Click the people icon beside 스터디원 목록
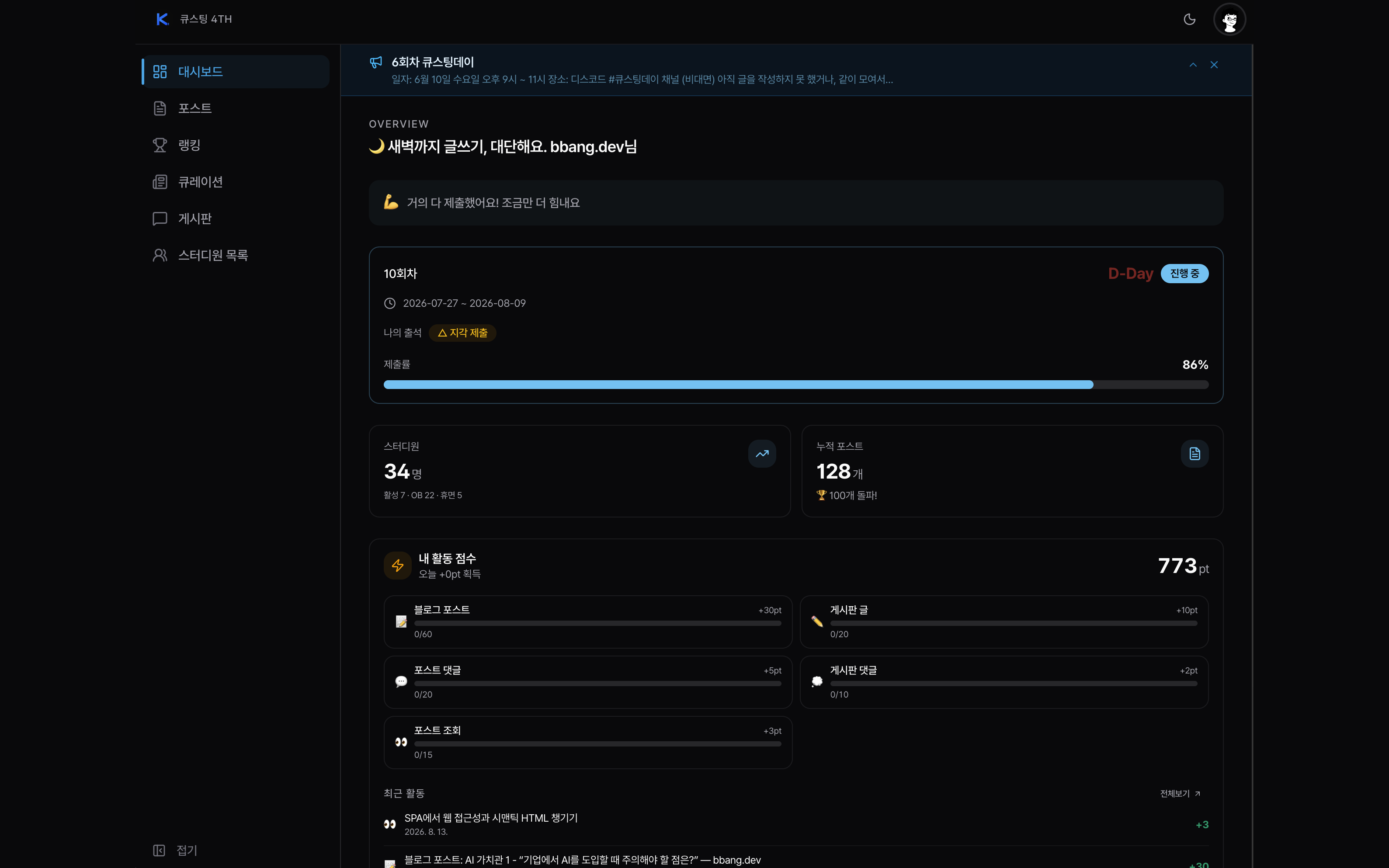Viewport: 1389px width, 868px height. click(160, 256)
